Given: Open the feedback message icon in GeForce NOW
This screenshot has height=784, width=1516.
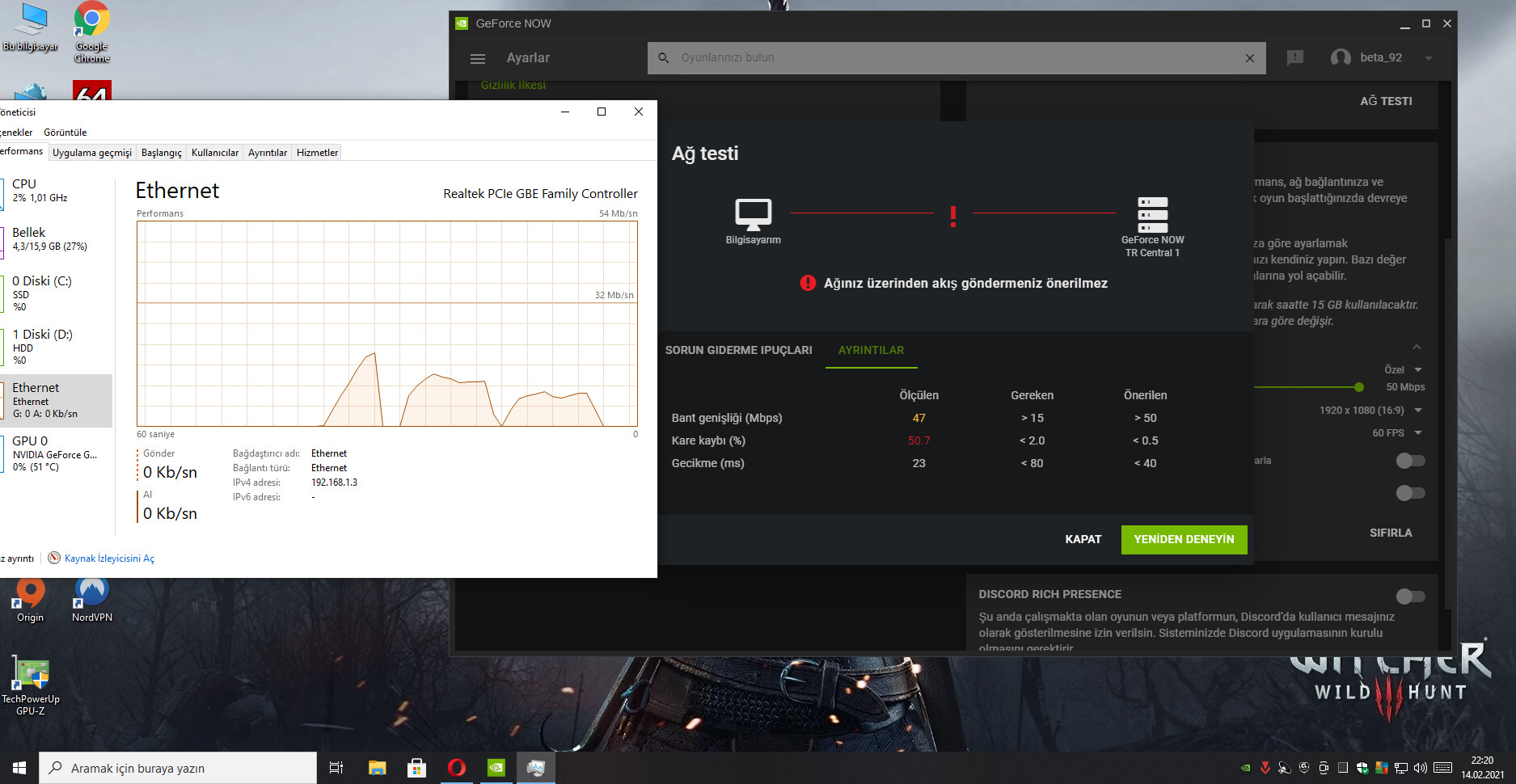Looking at the screenshot, I should click(1295, 57).
